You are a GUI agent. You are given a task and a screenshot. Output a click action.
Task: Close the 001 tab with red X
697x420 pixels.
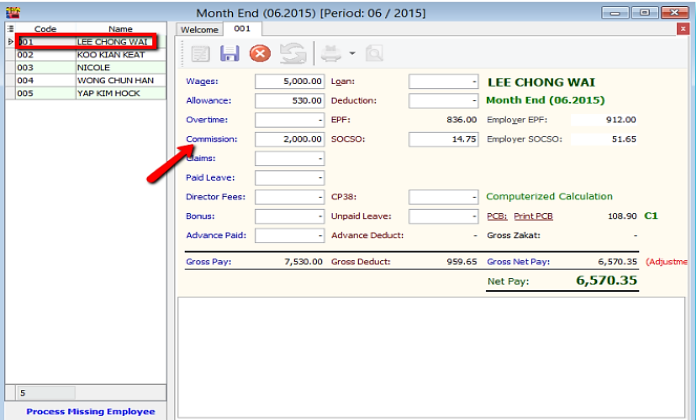point(682,29)
